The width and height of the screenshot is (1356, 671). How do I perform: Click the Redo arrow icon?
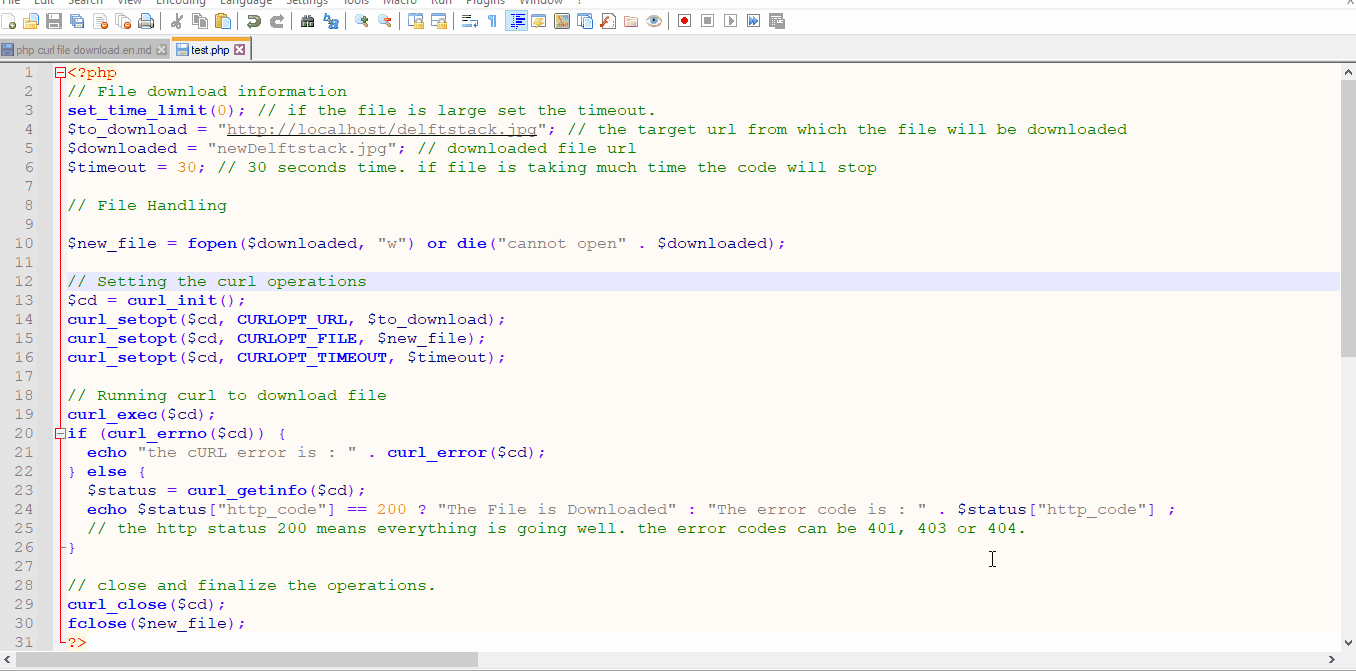click(x=277, y=21)
